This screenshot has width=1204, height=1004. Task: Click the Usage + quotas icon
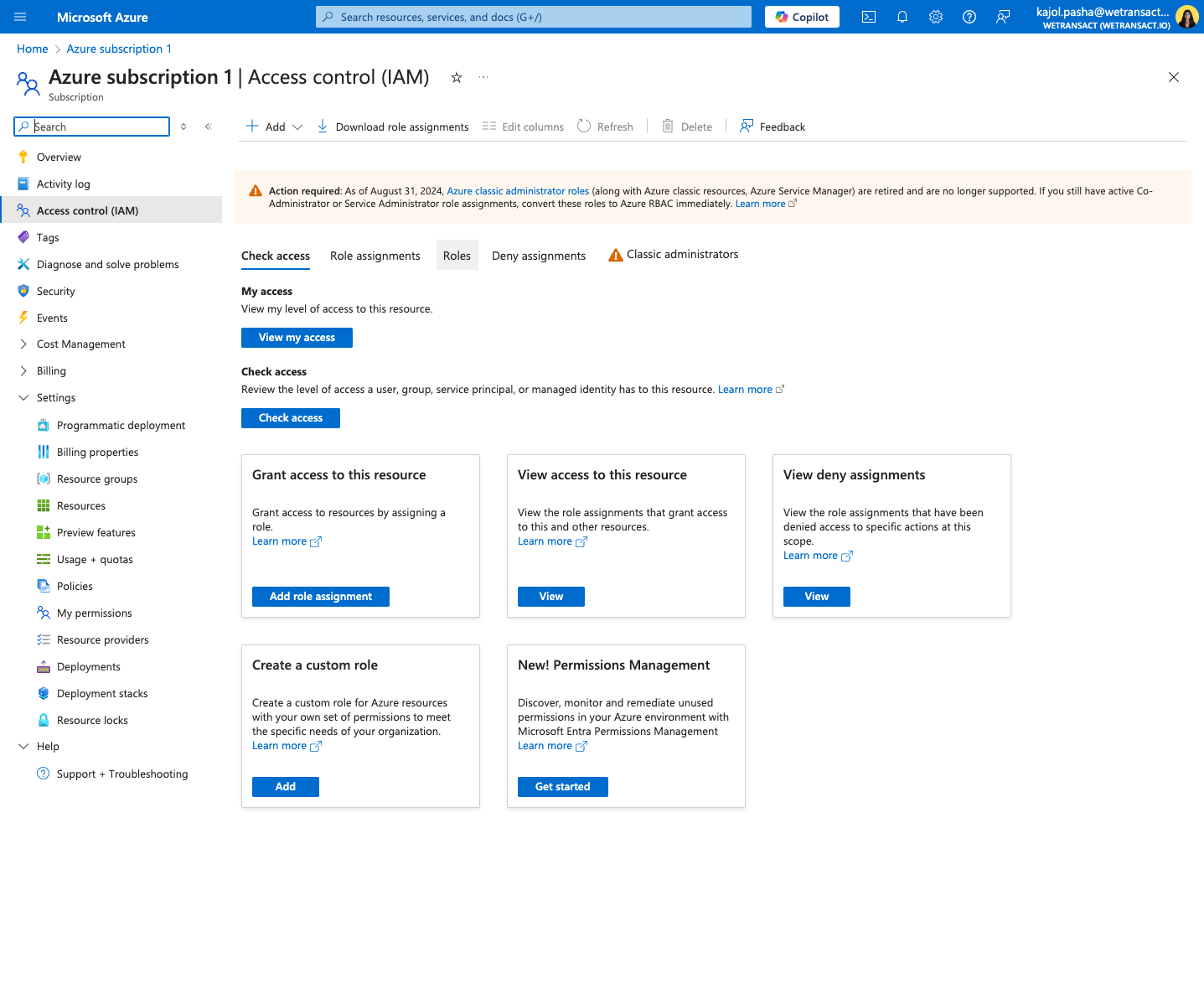[x=44, y=559]
